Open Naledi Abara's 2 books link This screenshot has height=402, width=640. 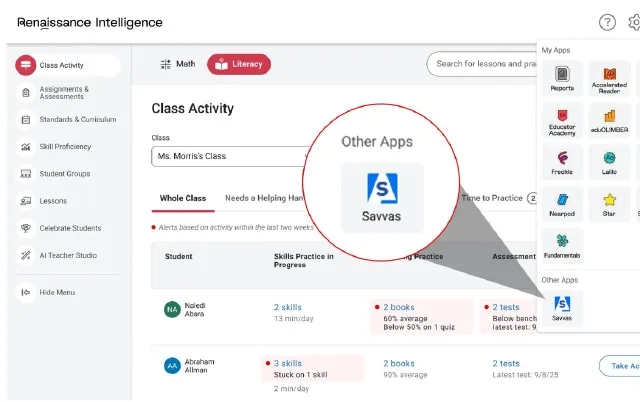click(x=399, y=307)
